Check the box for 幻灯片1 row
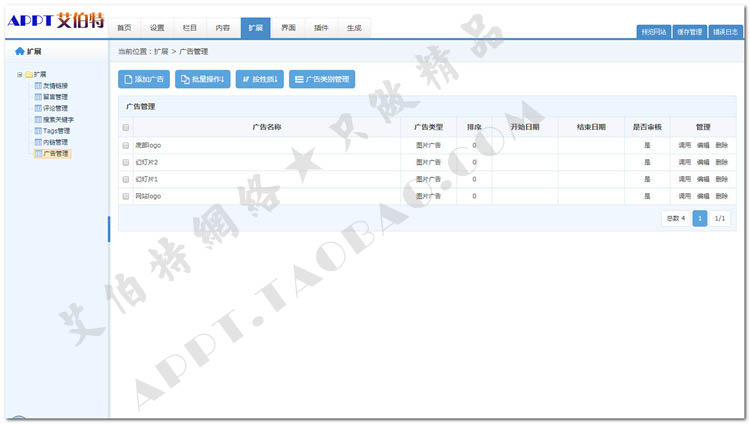Viewport: 750px width, 424px height. (x=126, y=179)
